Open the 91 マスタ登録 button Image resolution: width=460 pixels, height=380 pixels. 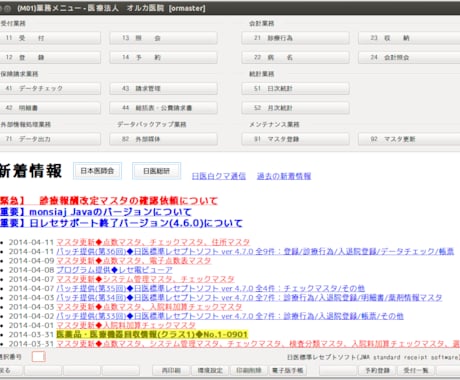295,139
